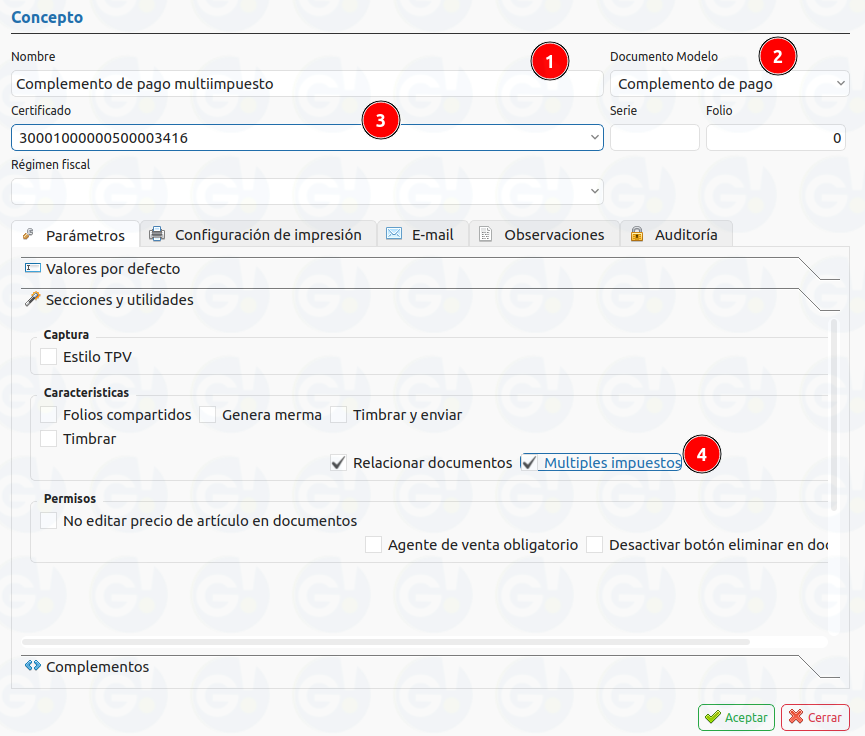Open the Documento Modelo dropdown
Screen dimensions: 865x736
[729, 84]
